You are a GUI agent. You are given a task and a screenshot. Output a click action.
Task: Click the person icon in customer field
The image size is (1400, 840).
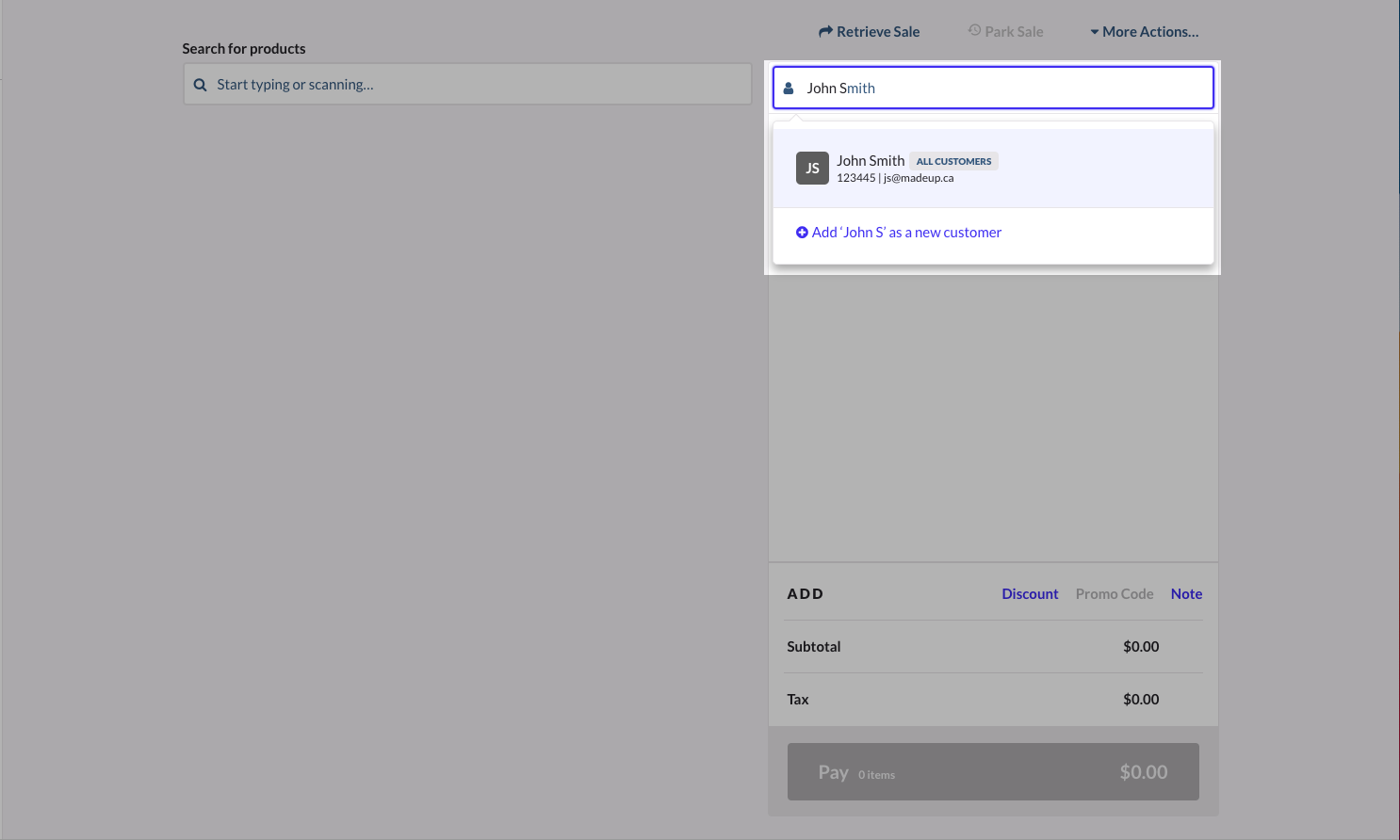pyautogui.click(x=789, y=88)
